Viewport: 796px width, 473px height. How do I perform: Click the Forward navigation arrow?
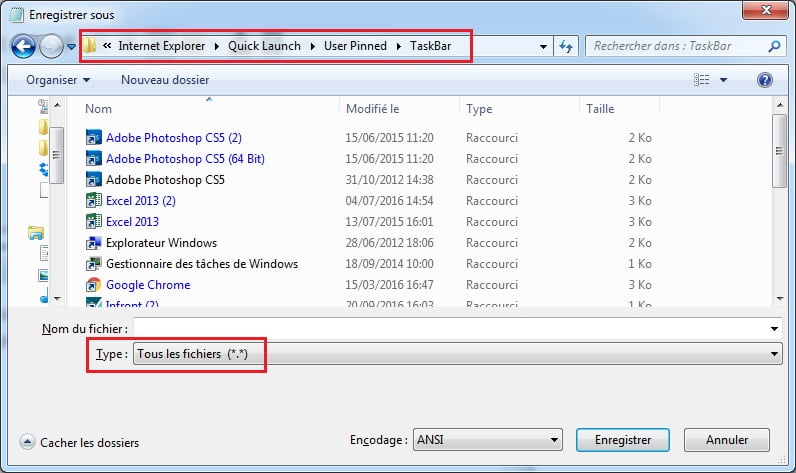tap(51, 47)
